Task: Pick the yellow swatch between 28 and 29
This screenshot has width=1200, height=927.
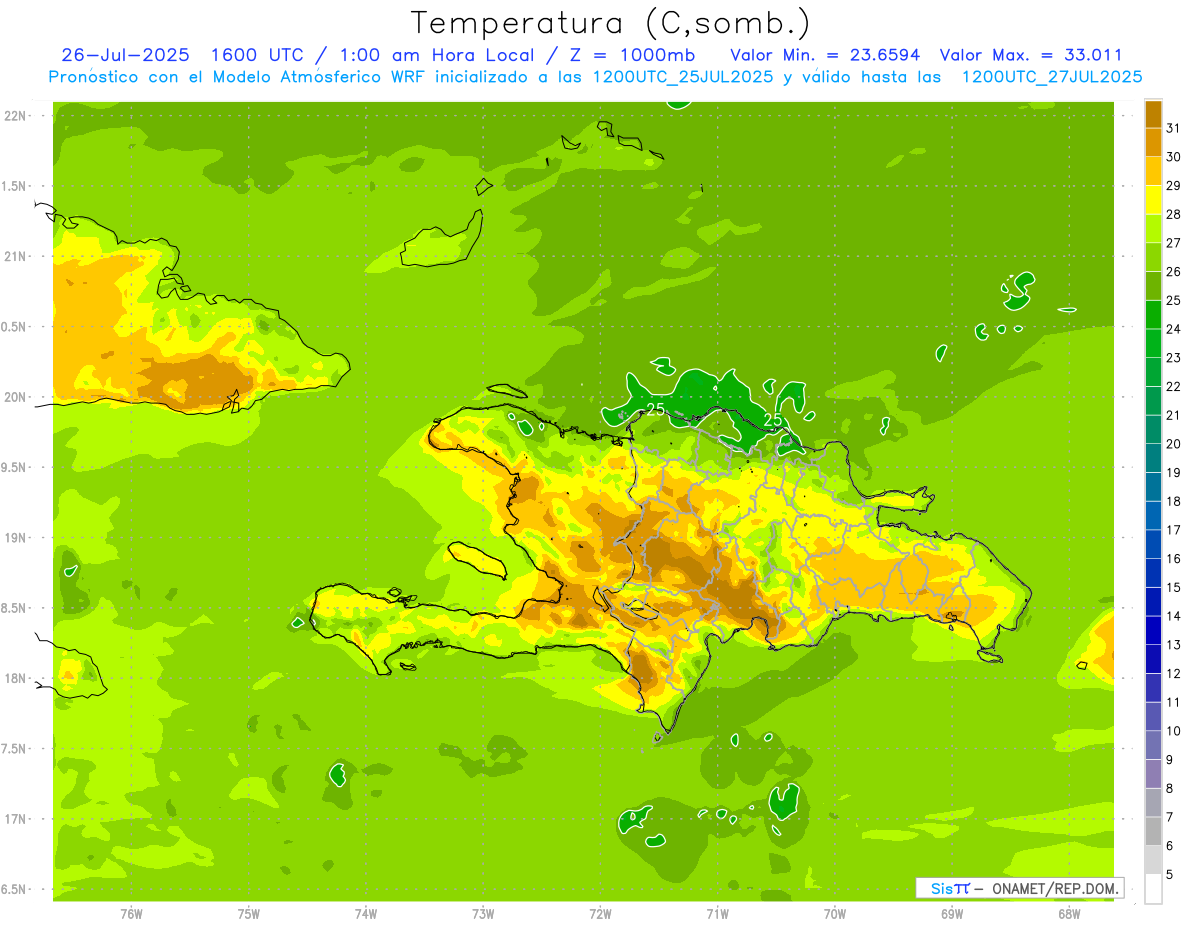Action: coord(1153,200)
